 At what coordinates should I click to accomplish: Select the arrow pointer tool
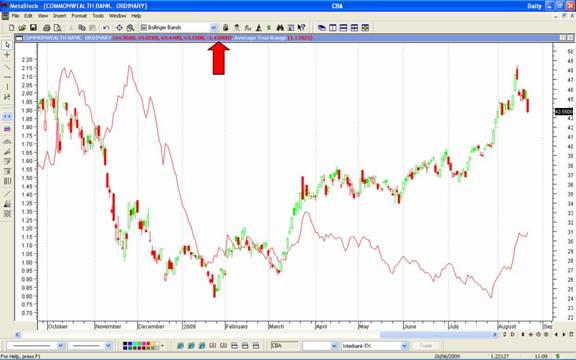7,45
